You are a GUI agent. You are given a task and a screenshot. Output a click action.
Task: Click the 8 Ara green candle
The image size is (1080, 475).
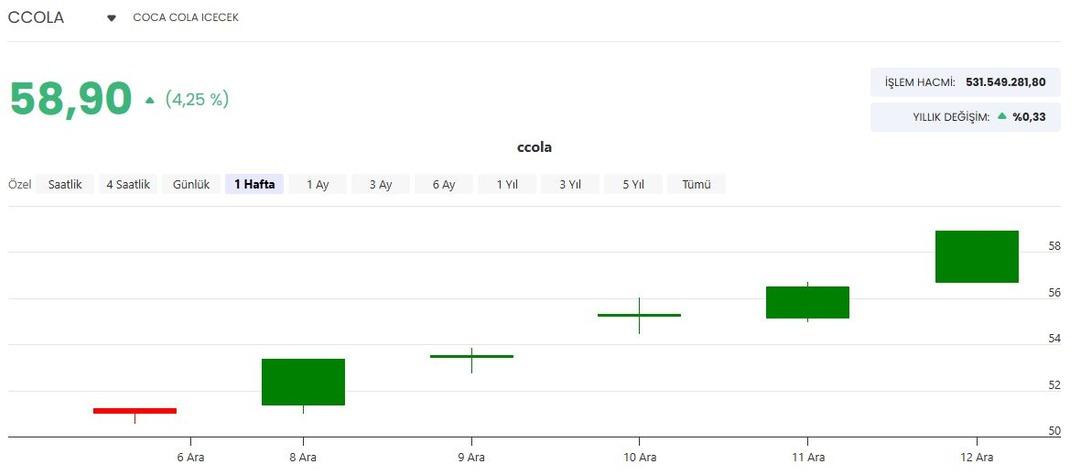click(x=303, y=382)
